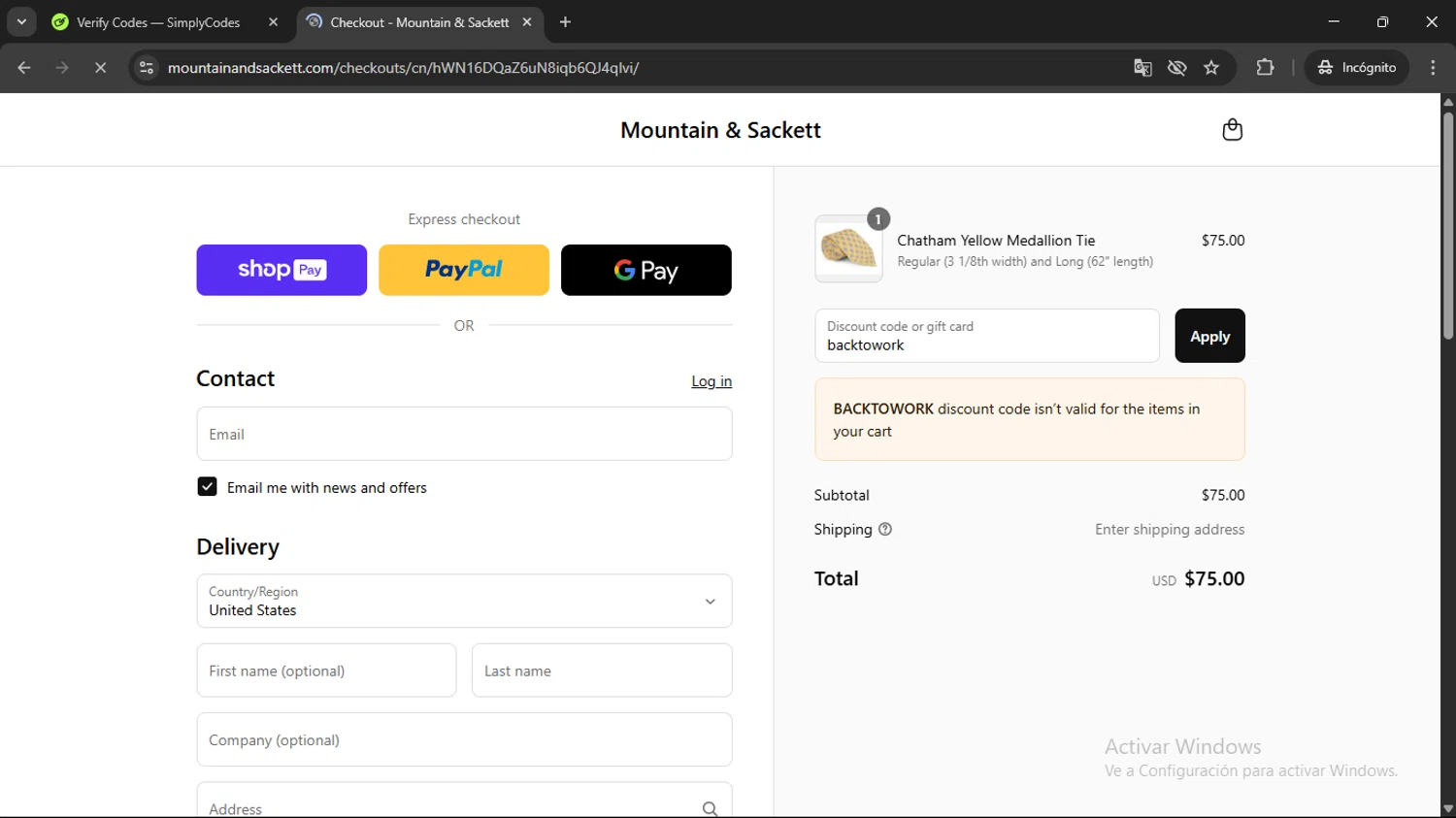The height and width of the screenshot is (818, 1456).
Task: Choose Google Pay express checkout
Action: [646, 270]
